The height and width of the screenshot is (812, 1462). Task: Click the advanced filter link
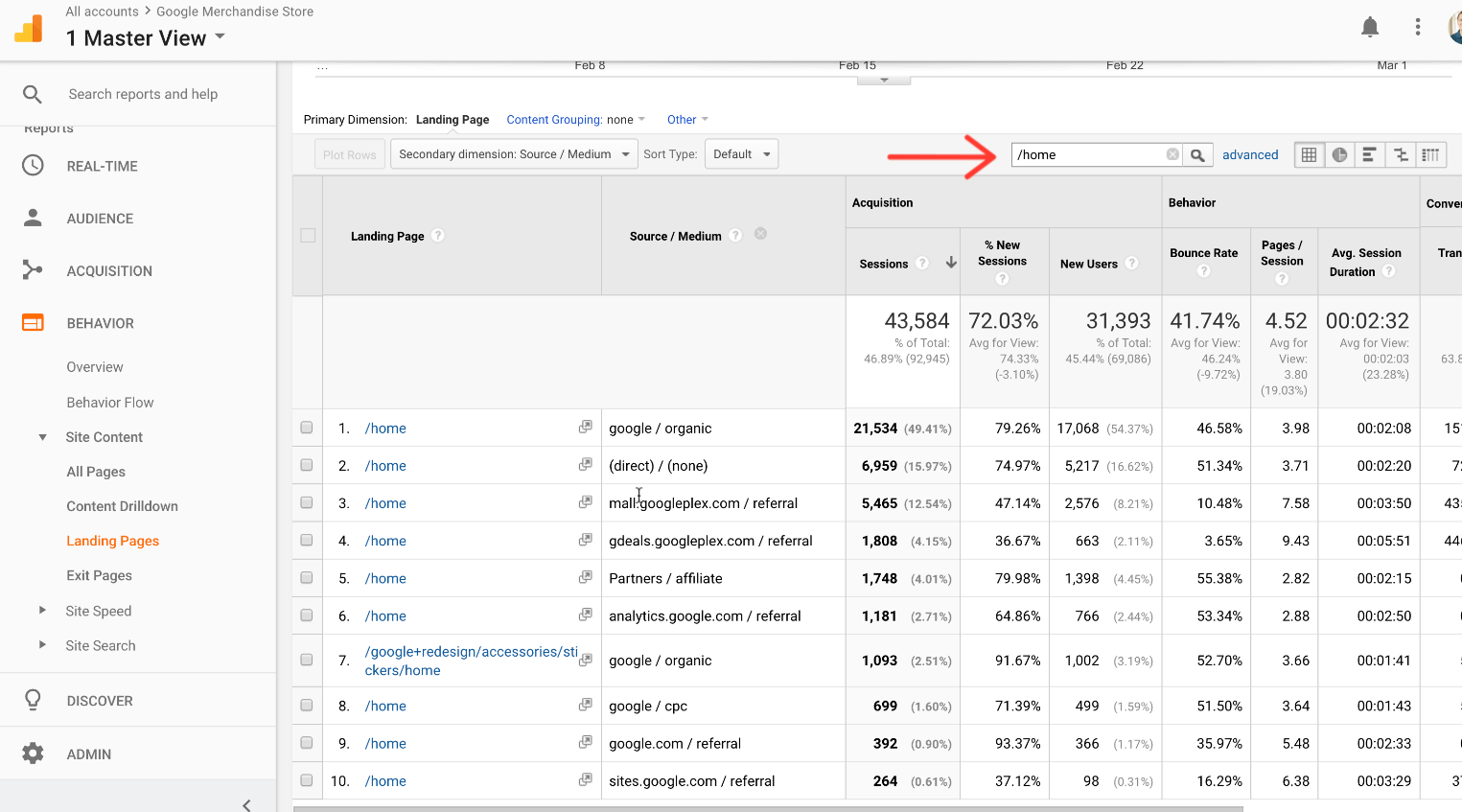(x=1250, y=154)
